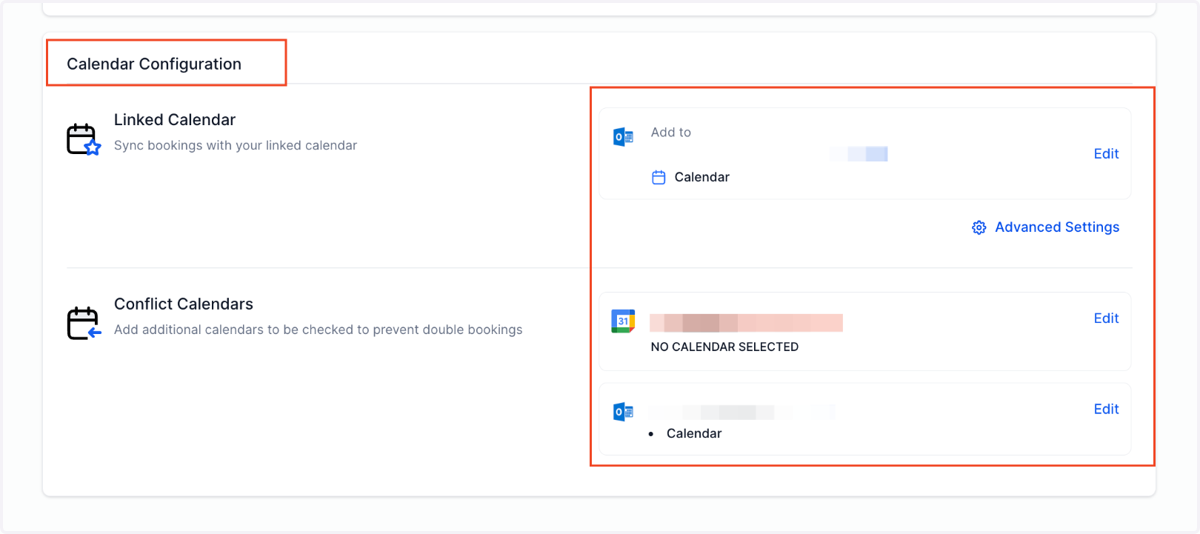The image size is (1200, 534).
Task: Click the Outlook icon in Conflict Calendars card
Action: point(623,411)
